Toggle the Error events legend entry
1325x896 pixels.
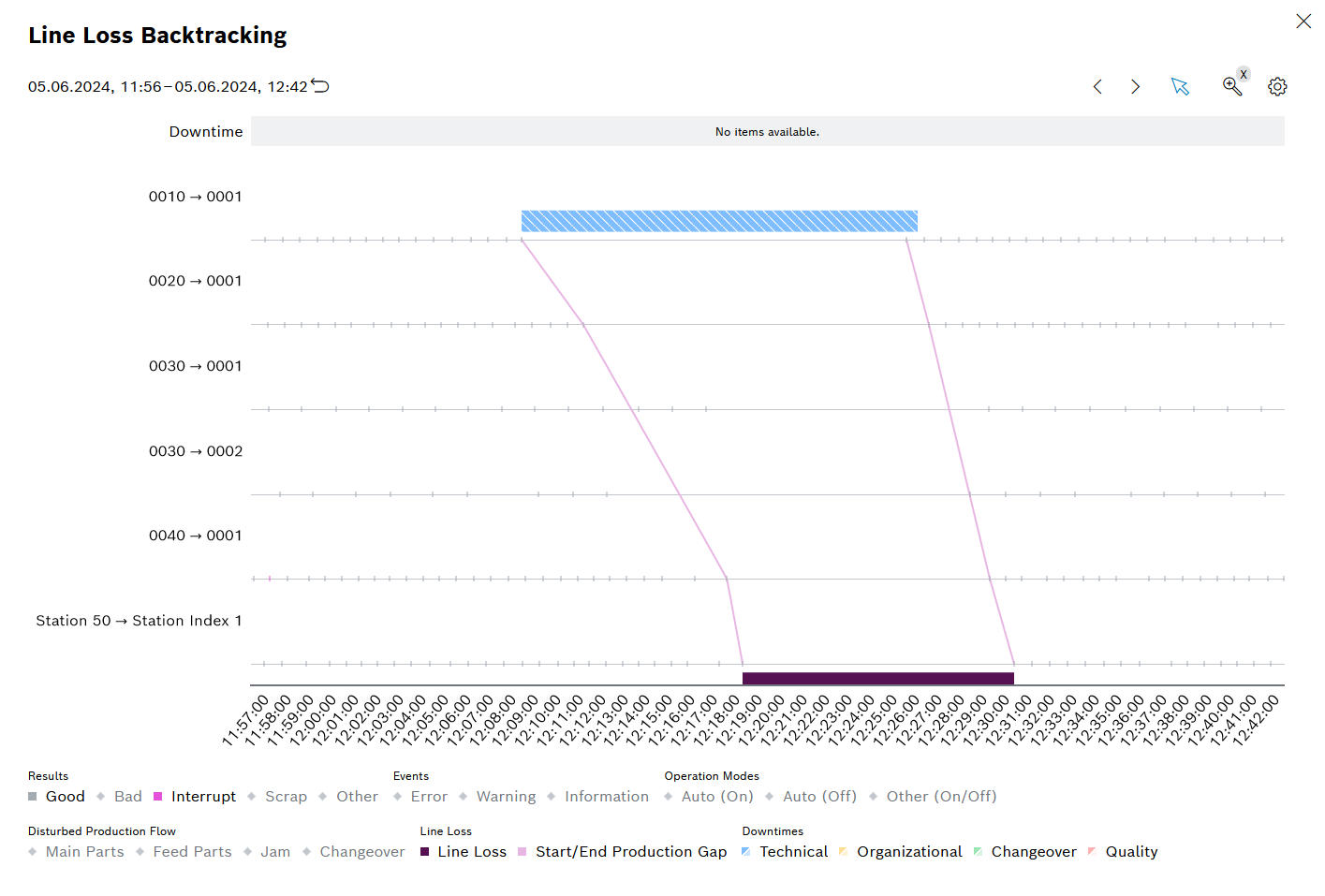(x=420, y=796)
